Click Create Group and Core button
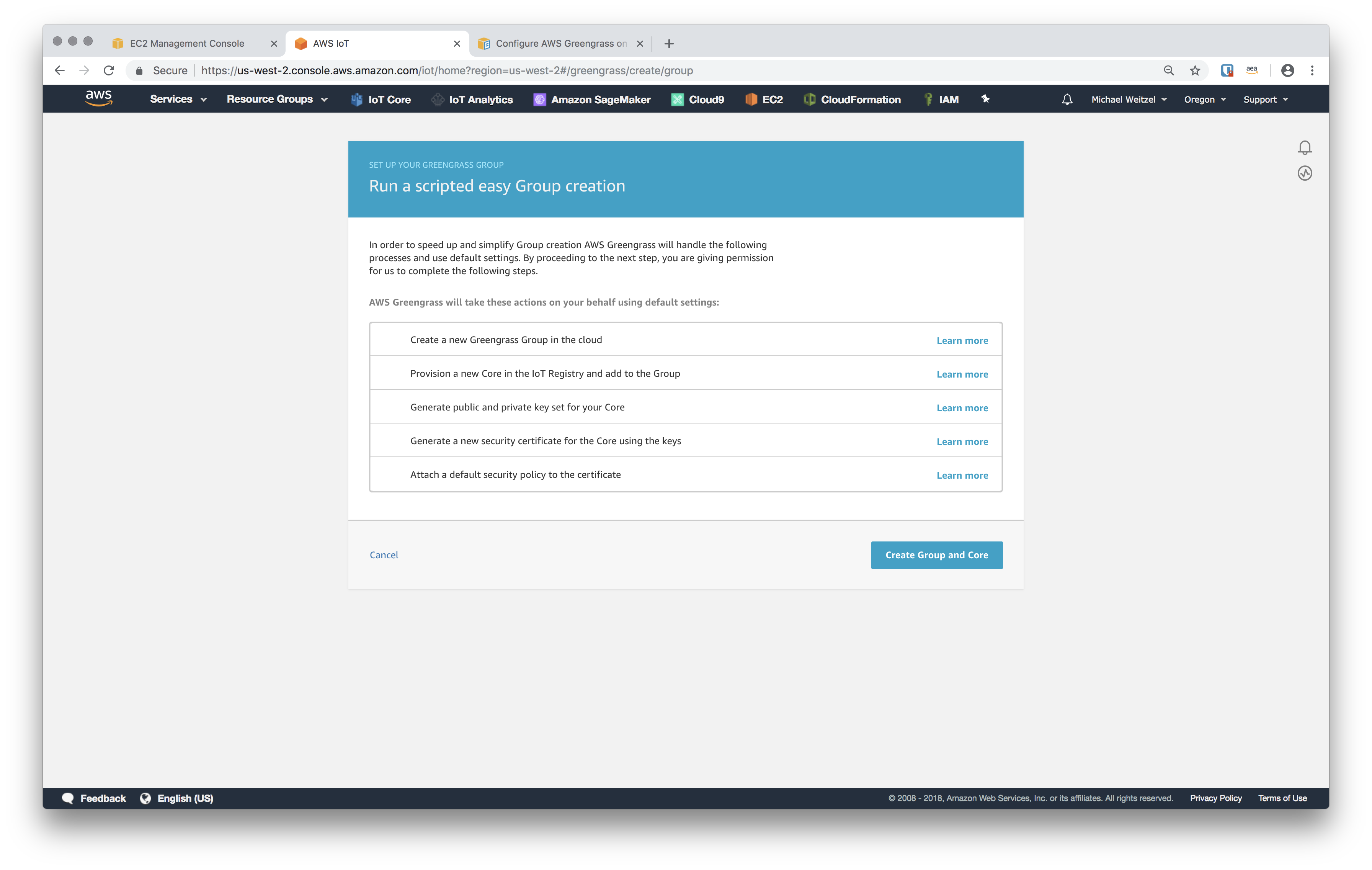This screenshot has height=870, width=1372. pos(936,555)
